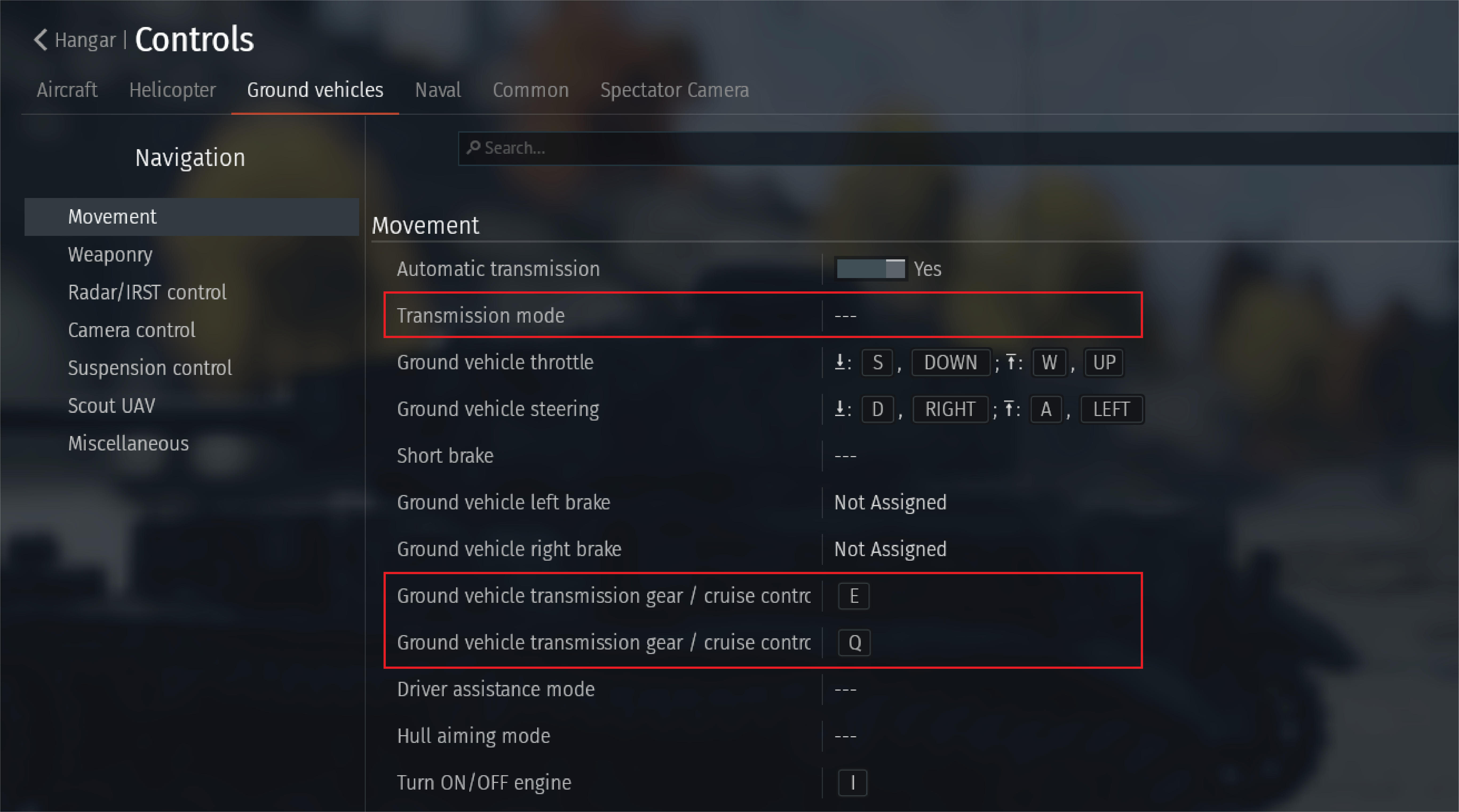Toggle the Automatic transmission switch
This screenshot has width=1459, height=812.
coord(871,268)
